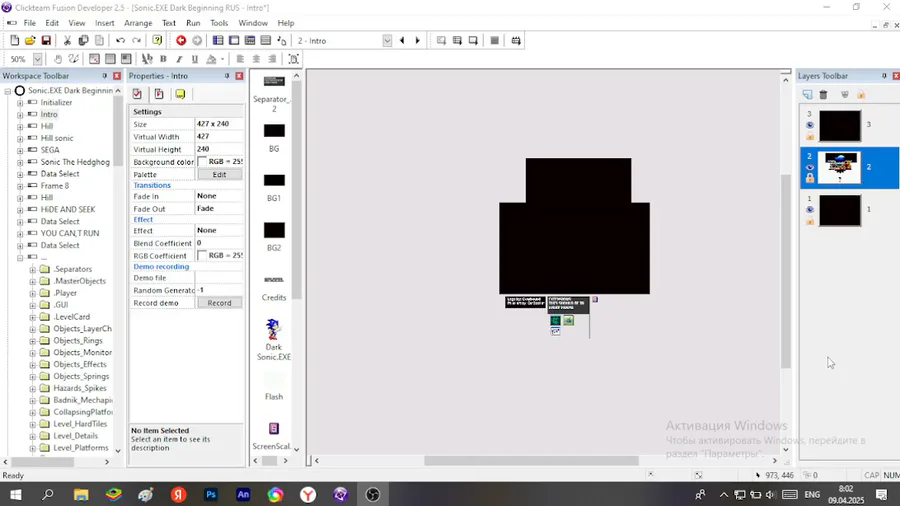Expand the SEGA frame node
Viewport: 900px width, 506px height.
(20, 150)
